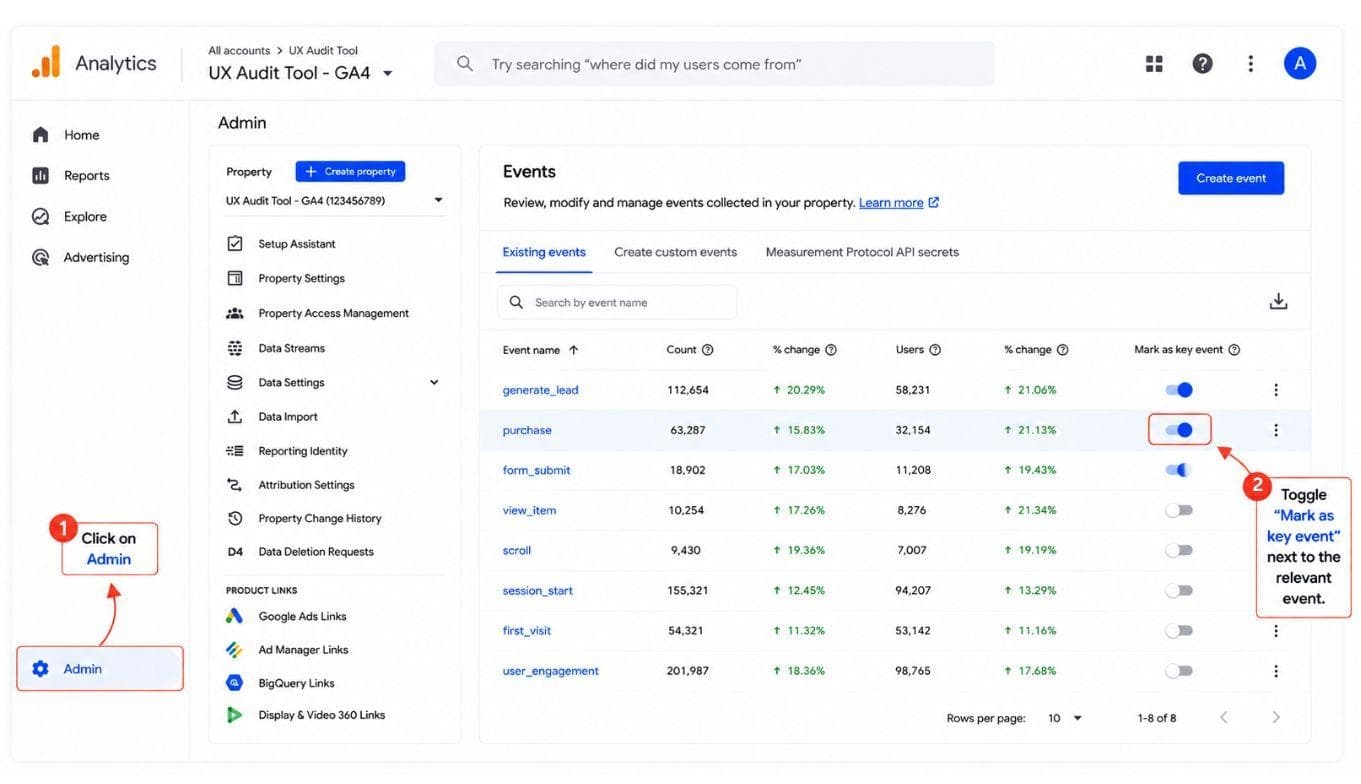1361x784 pixels.
Task: Click the help question mark icon in header
Action: click(1202, 64)
